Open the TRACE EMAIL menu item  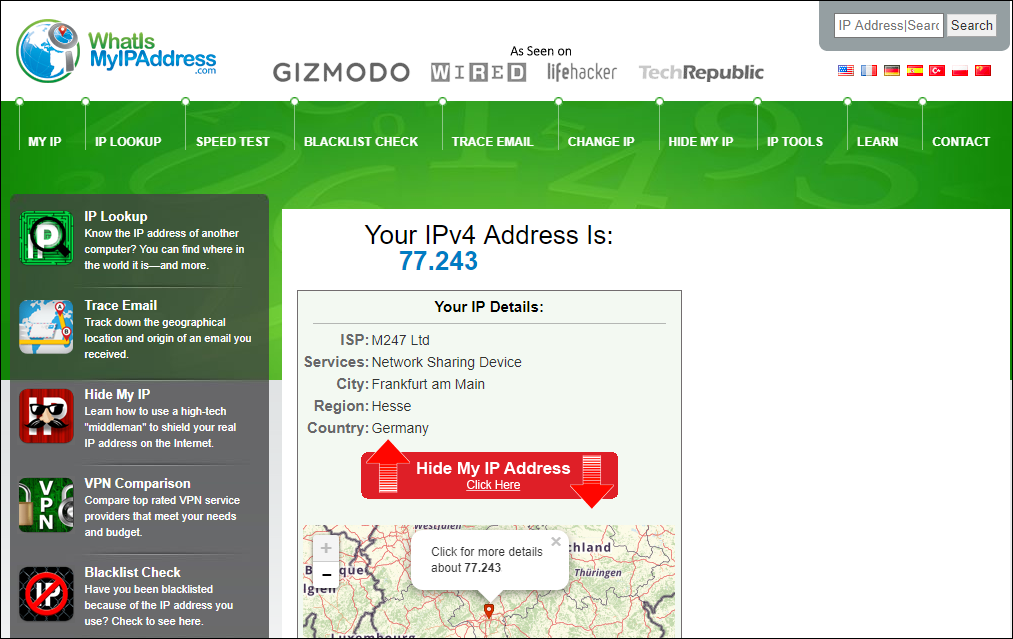tap(492, 141)
